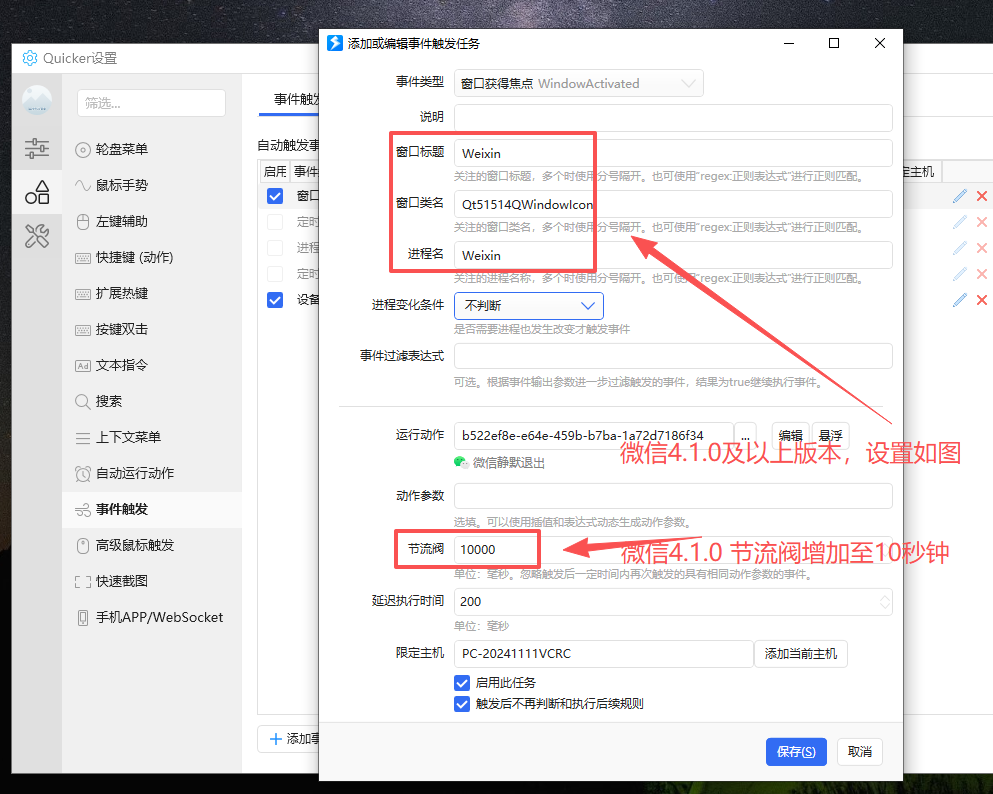Click the 保存(S) button
The image size is (993, 794).
pyautogui.click(x=796, y=752)
